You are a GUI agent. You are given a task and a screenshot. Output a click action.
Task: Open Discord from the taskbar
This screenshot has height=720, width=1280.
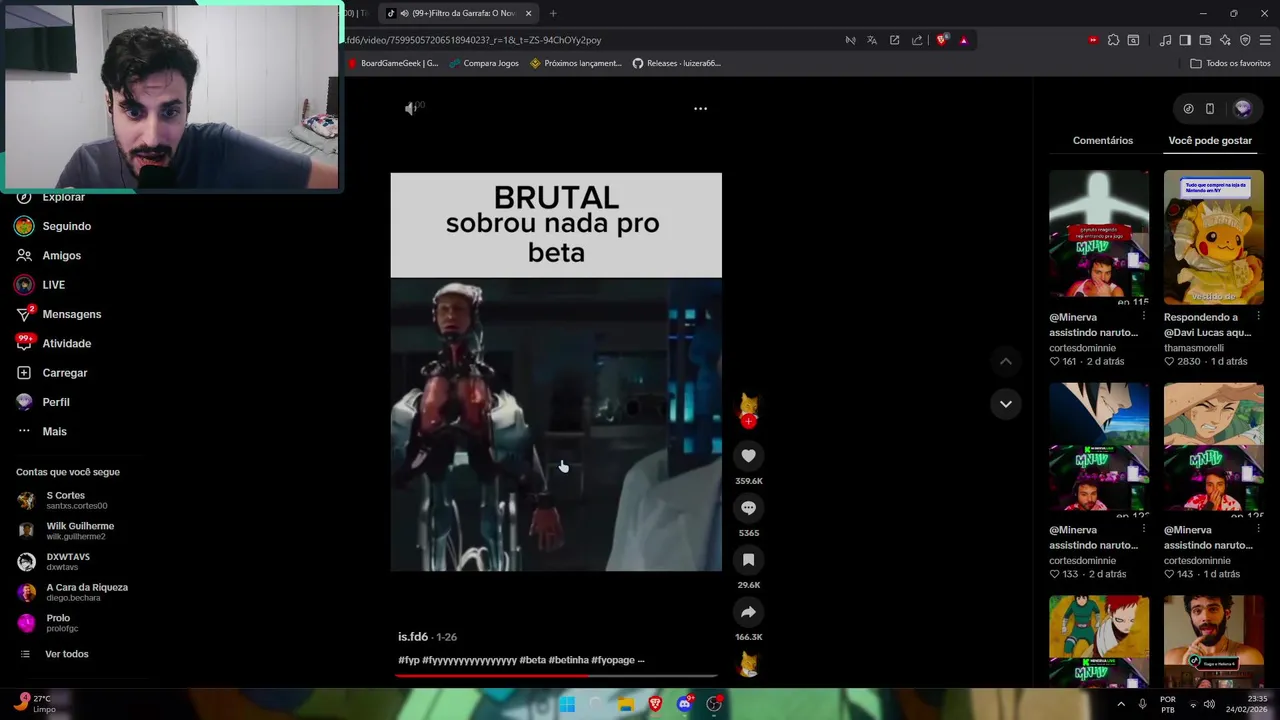click(685, 704)
